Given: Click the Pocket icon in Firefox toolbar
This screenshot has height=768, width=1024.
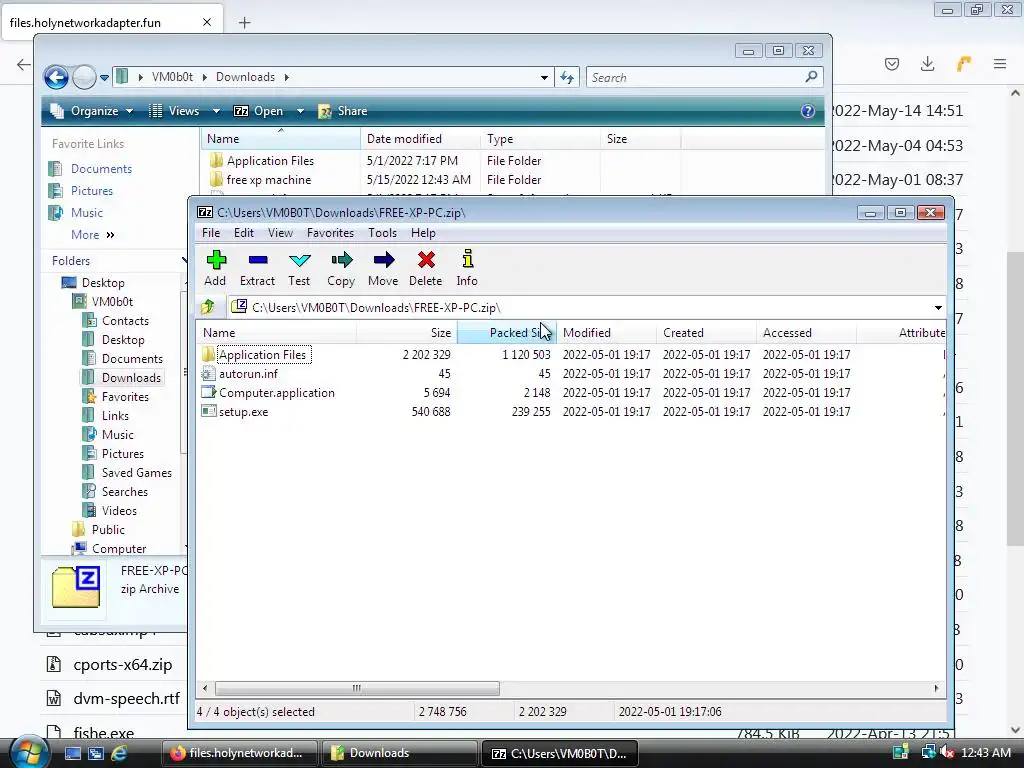Looking at the screenshot, I should click(x=892, y=63).
